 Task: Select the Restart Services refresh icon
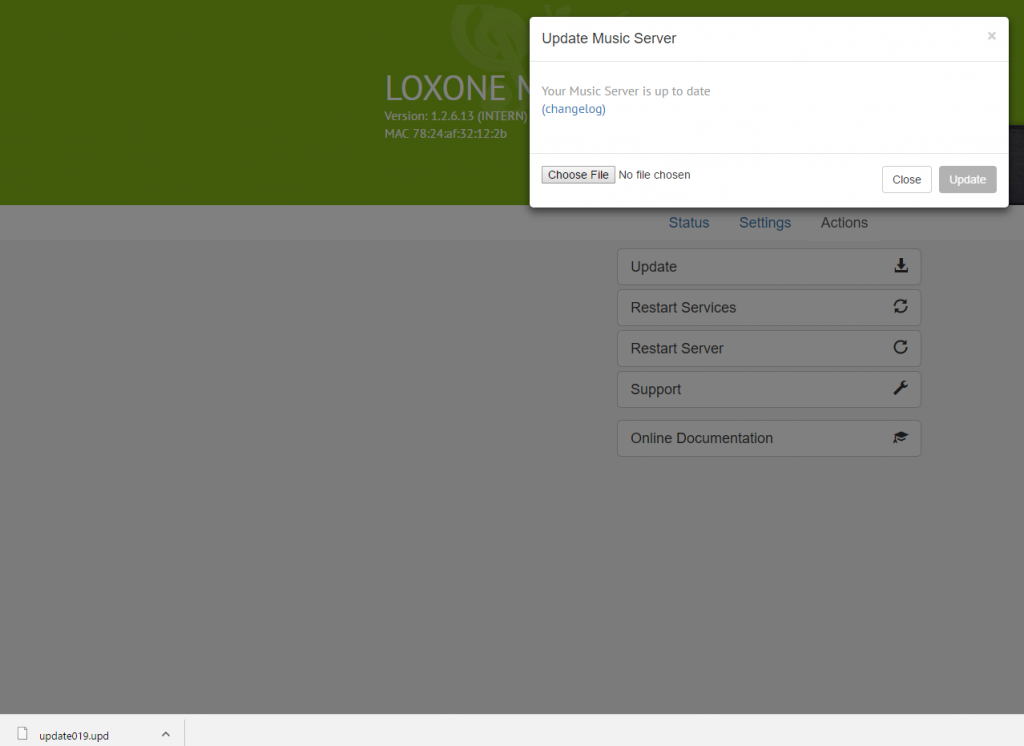[x=900, y=307]
